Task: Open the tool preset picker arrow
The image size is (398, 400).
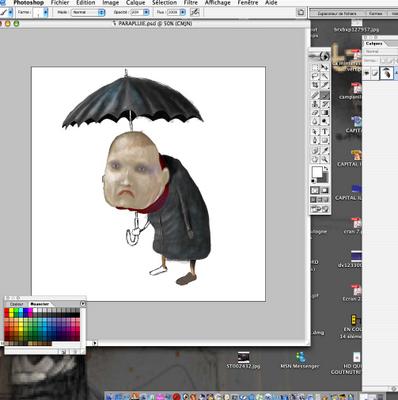Action: pyautogui.click(x=11, y=12)
